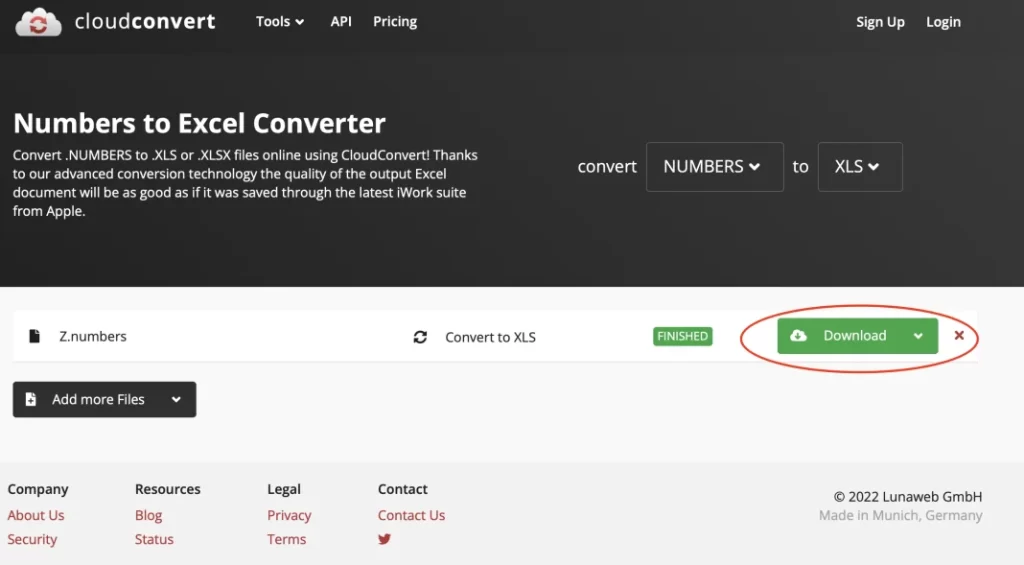
Task: Click the add-file document icon
Action: click(31, 399)
